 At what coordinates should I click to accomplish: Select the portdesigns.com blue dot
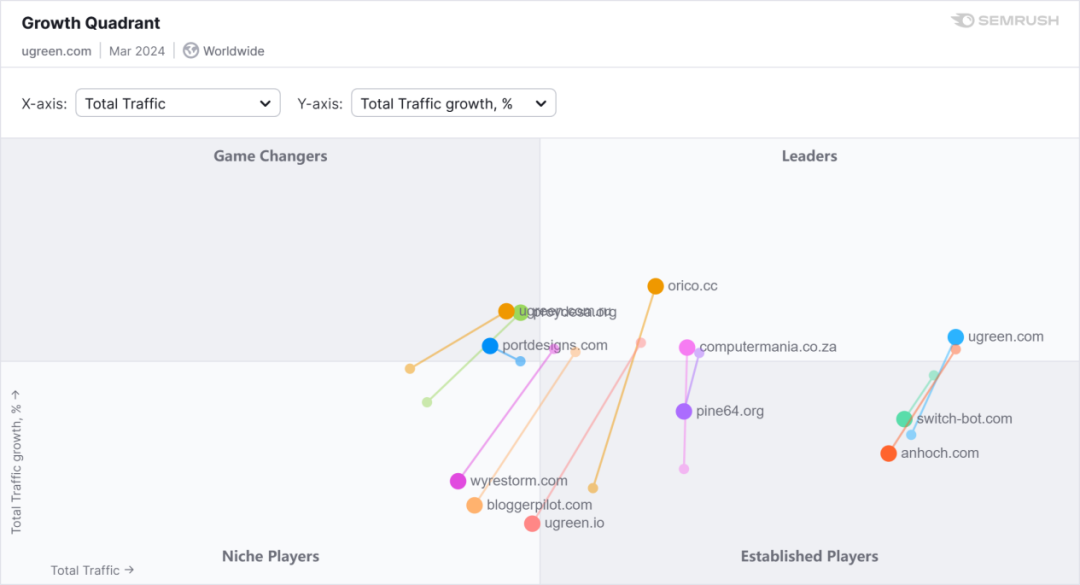point(490,346)
